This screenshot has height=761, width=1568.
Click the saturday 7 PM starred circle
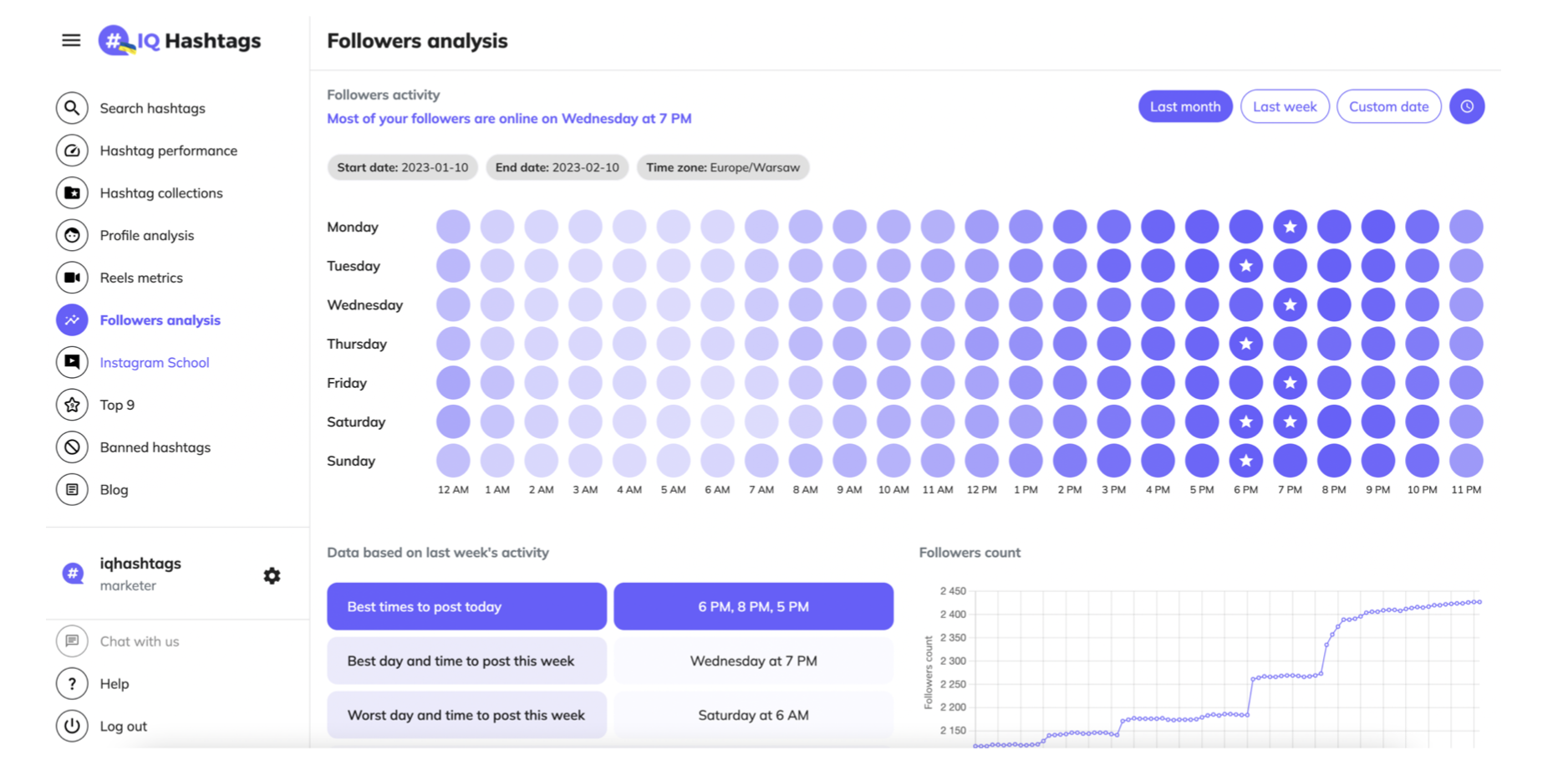point(1290,421)
